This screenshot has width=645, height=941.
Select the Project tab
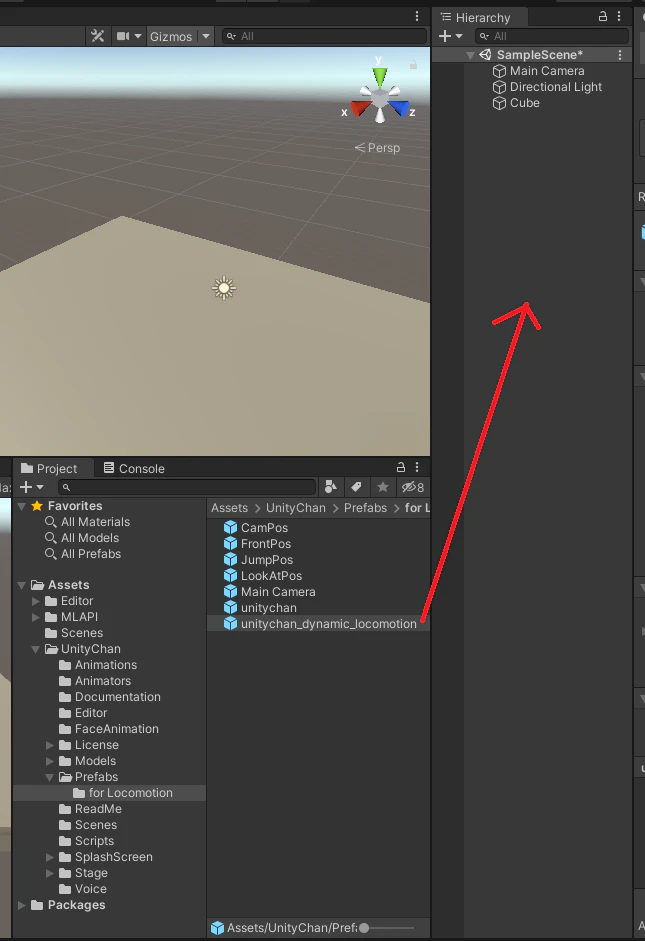[x=49, y=468]
